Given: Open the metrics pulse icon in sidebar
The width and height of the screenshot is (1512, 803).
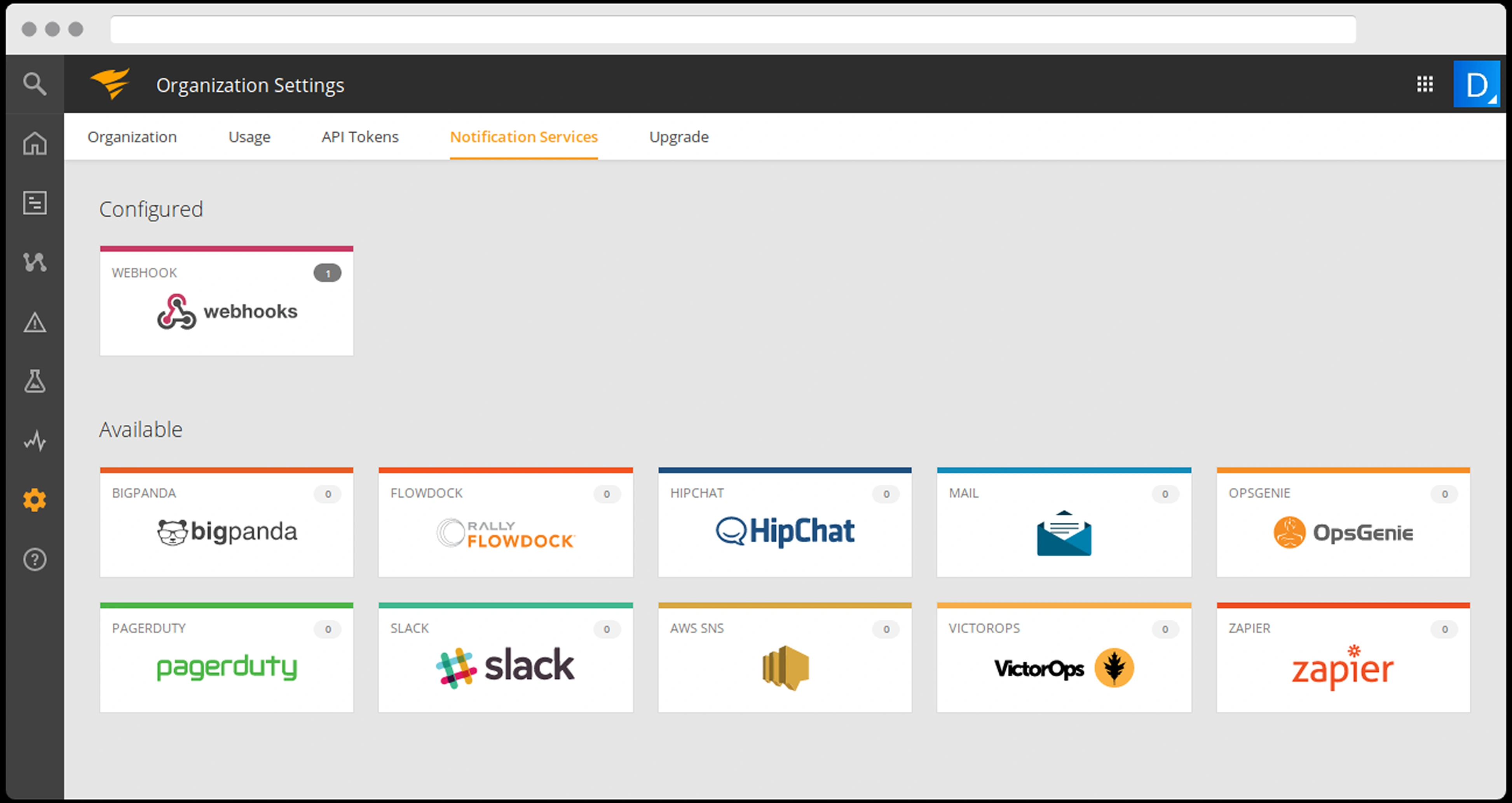Looking at the screenshot, I should pos(35,440).
